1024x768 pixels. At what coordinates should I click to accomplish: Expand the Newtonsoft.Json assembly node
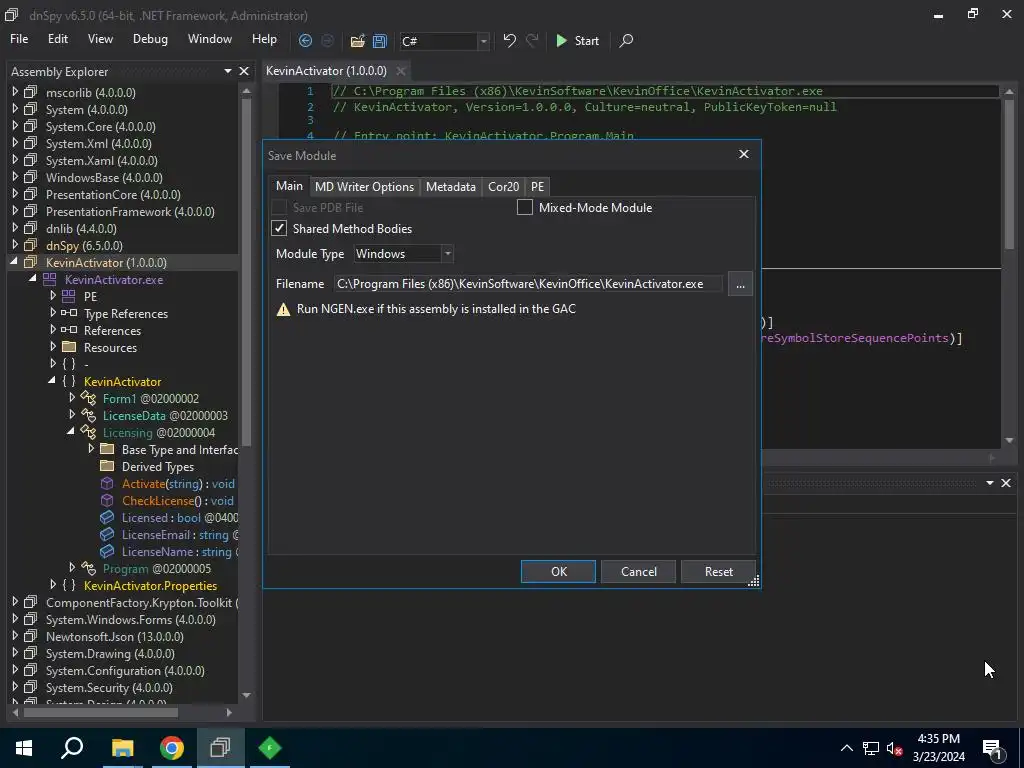tap(15, 635)
